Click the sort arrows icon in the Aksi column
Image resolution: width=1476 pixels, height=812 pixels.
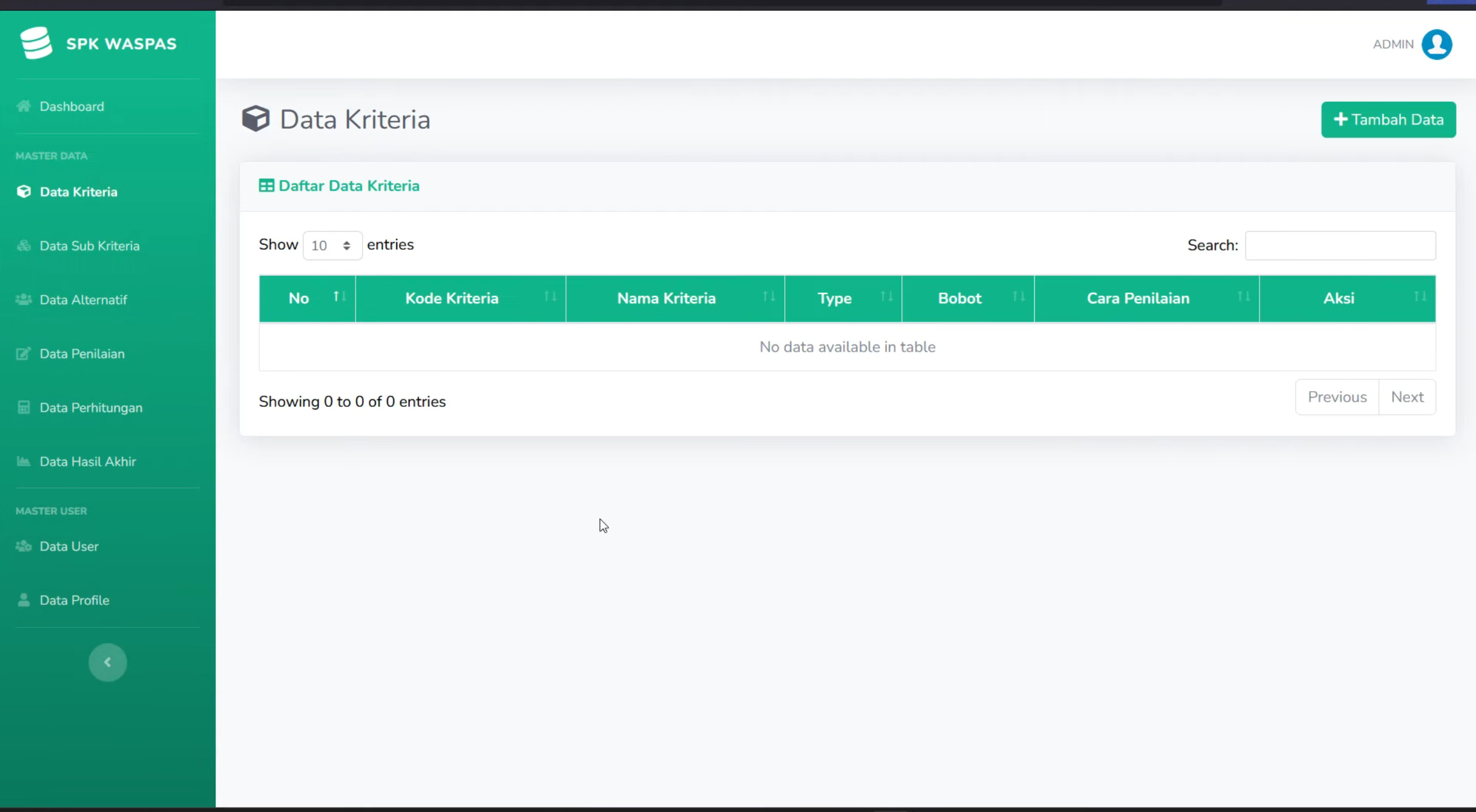(1421, 297)
